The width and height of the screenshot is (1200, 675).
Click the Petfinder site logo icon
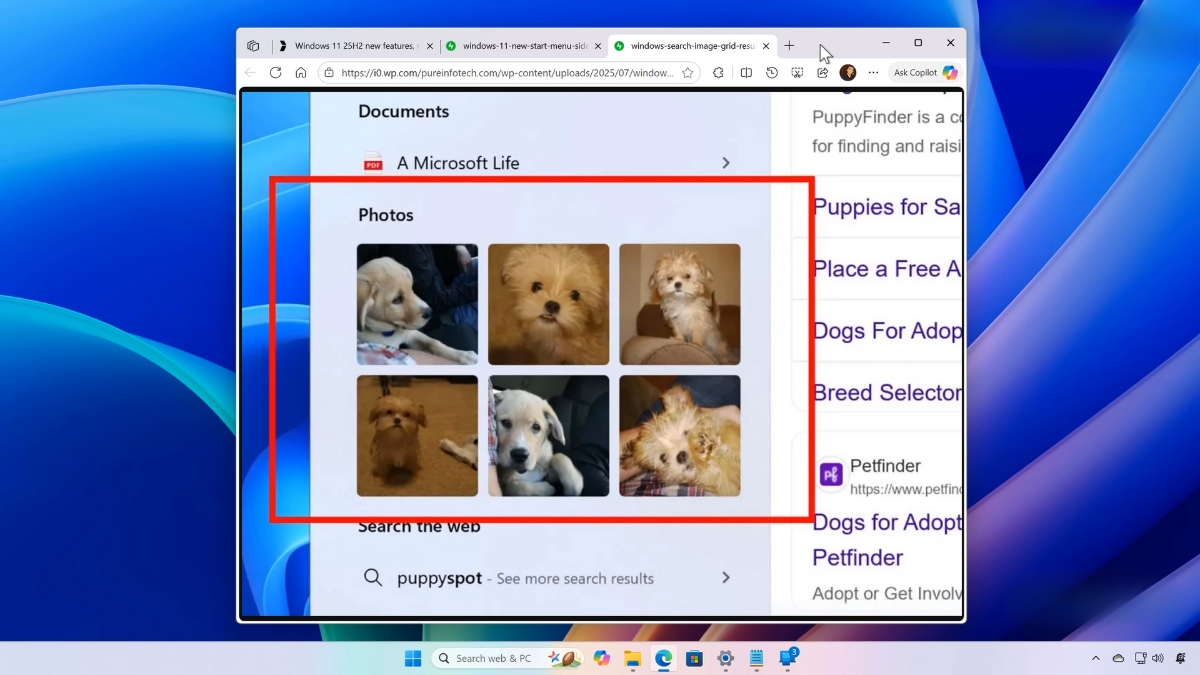point(831,474)
